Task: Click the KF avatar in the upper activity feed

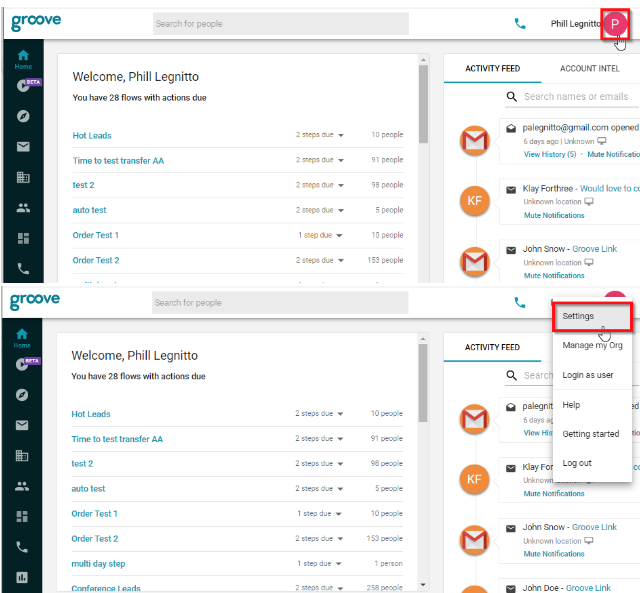Action: (474, 200)
